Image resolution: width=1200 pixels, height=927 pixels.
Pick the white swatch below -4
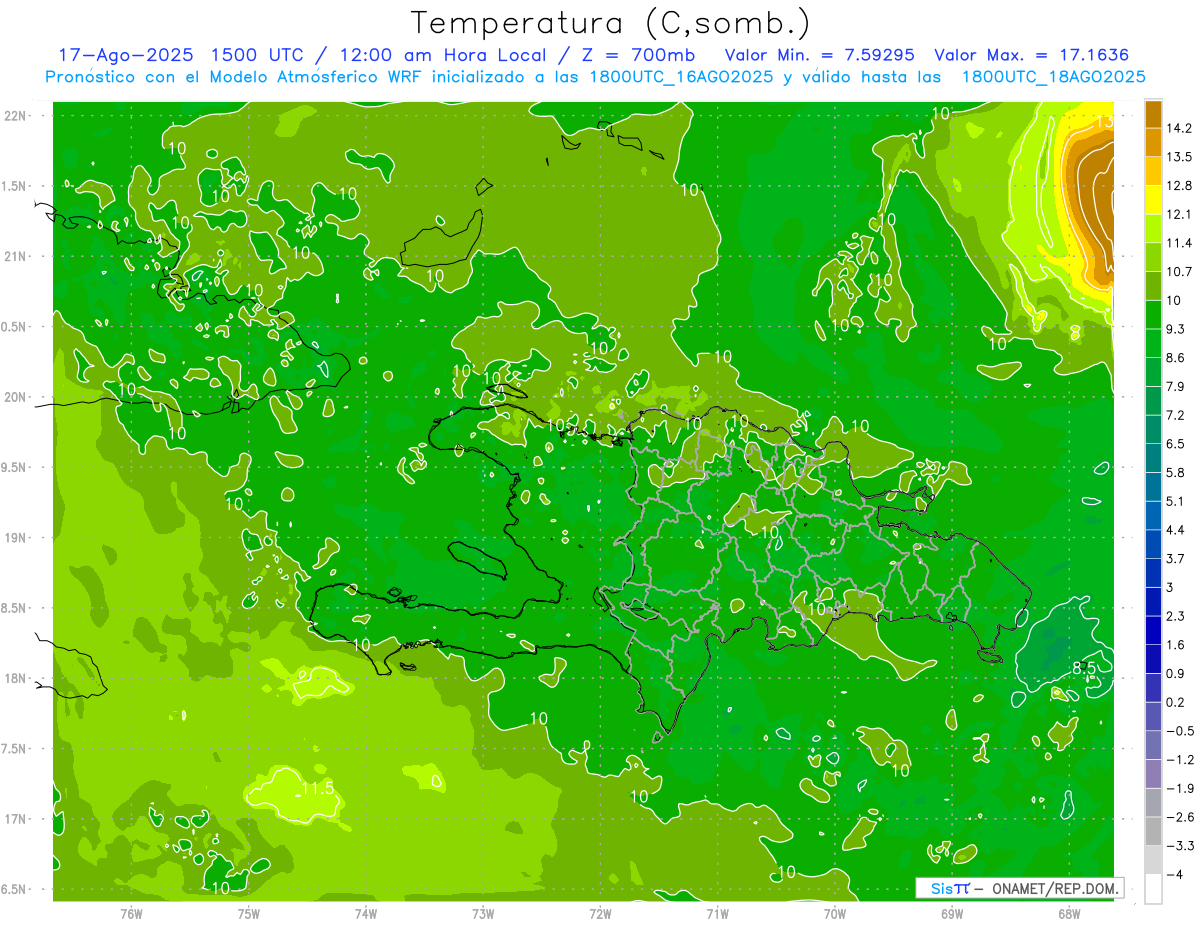click(x=1153, y=888)
